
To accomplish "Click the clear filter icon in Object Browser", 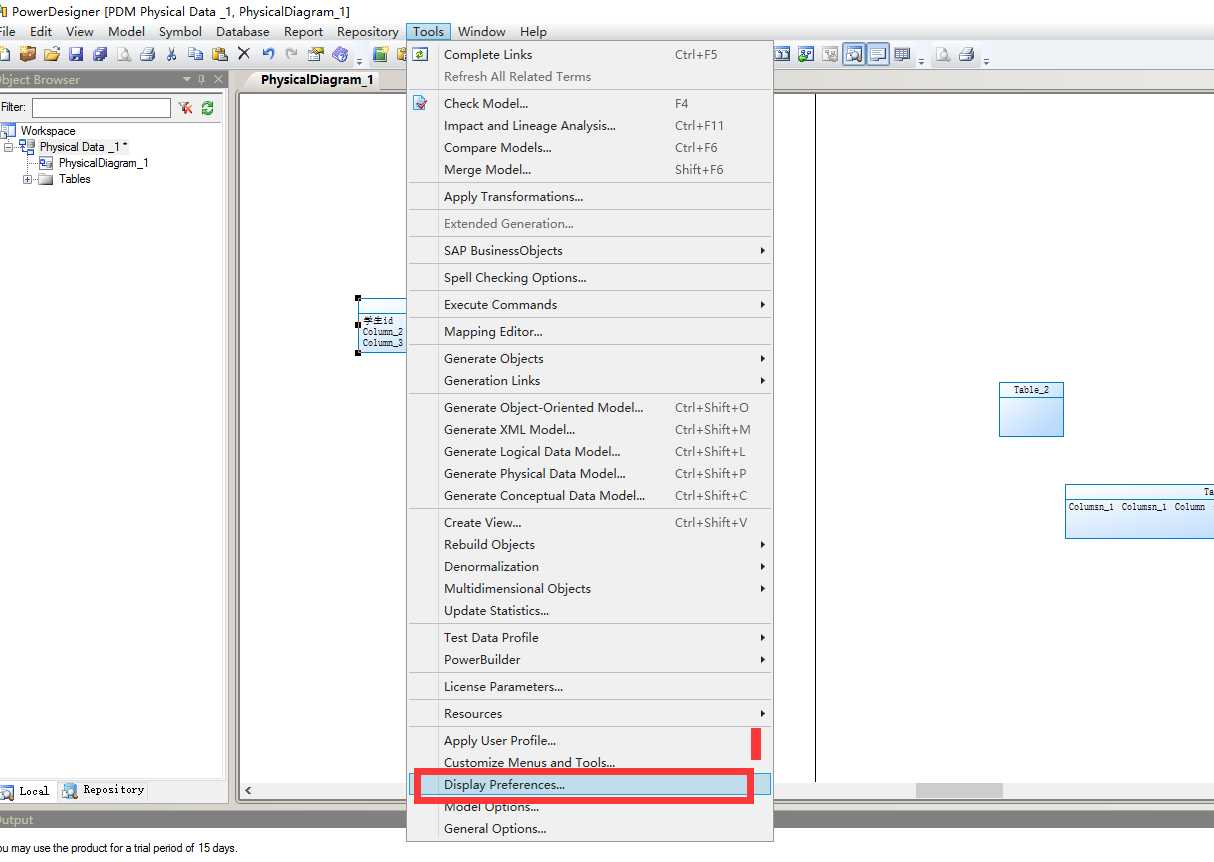I will 186,108.
